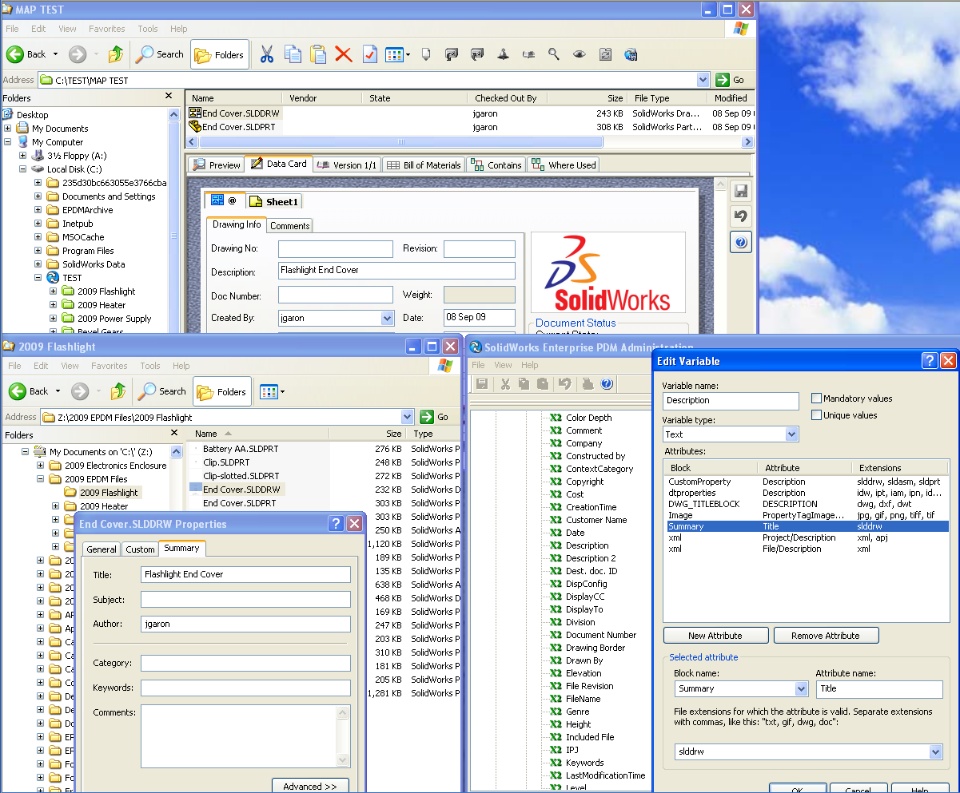This screenshot has height=793, width=960.
Task: Open data card help with the blue question icon
Action: [x=741, y=242]
